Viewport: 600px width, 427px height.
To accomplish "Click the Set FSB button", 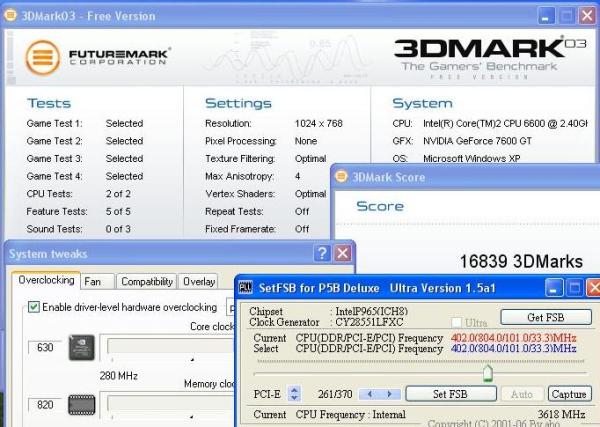I will click(x=451, y=394).
